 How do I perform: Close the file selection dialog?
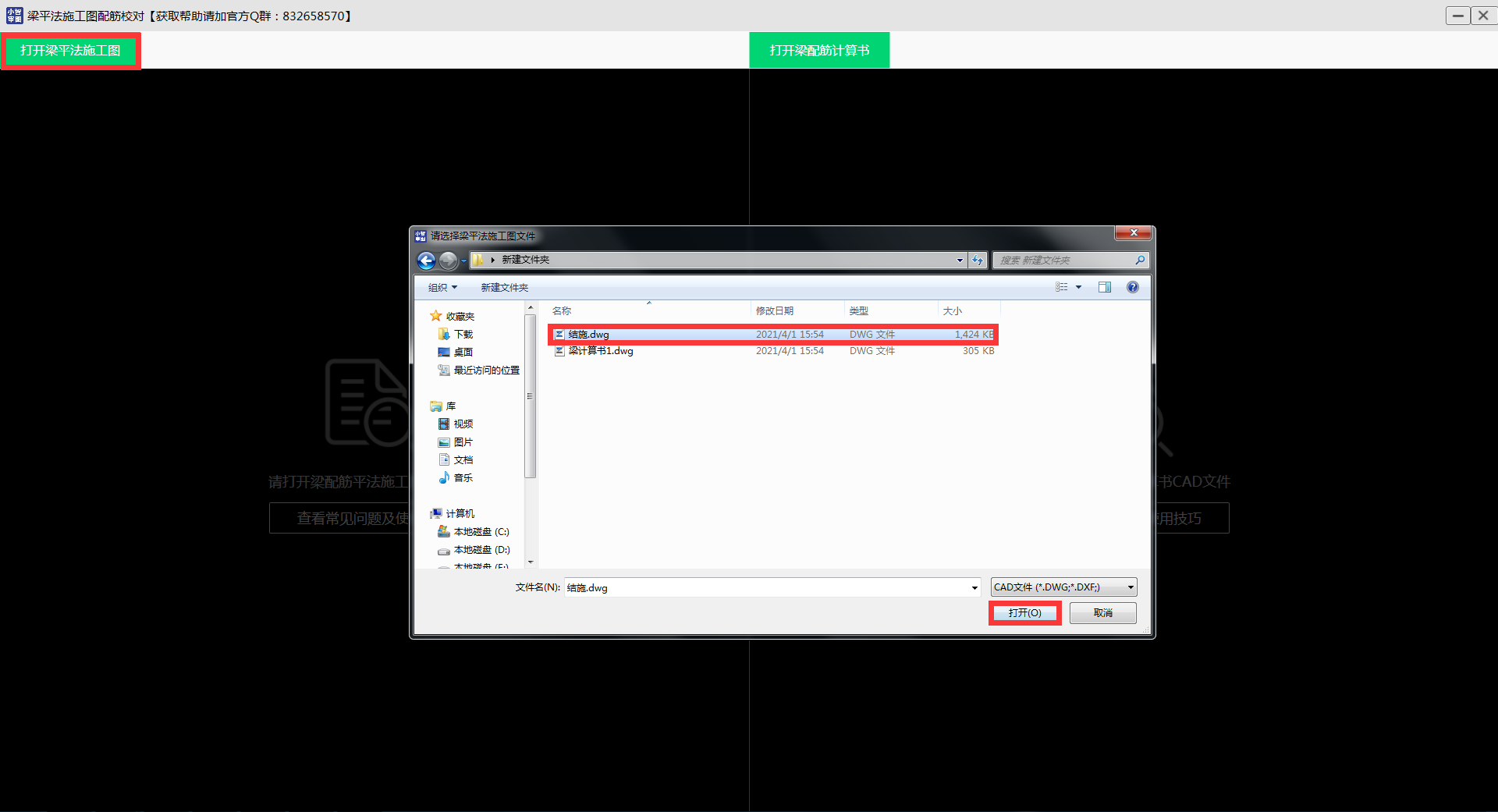pos(1133,232)
